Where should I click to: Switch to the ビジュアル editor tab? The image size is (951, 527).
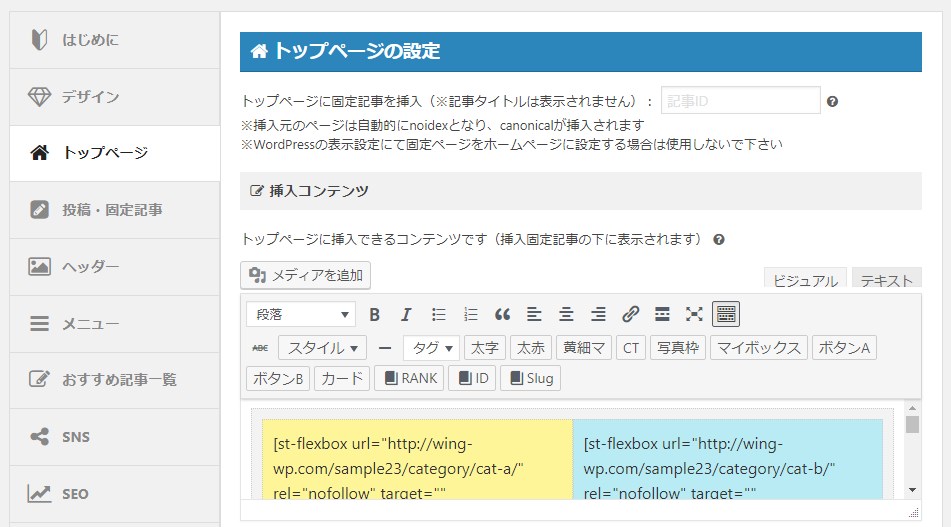805,280
